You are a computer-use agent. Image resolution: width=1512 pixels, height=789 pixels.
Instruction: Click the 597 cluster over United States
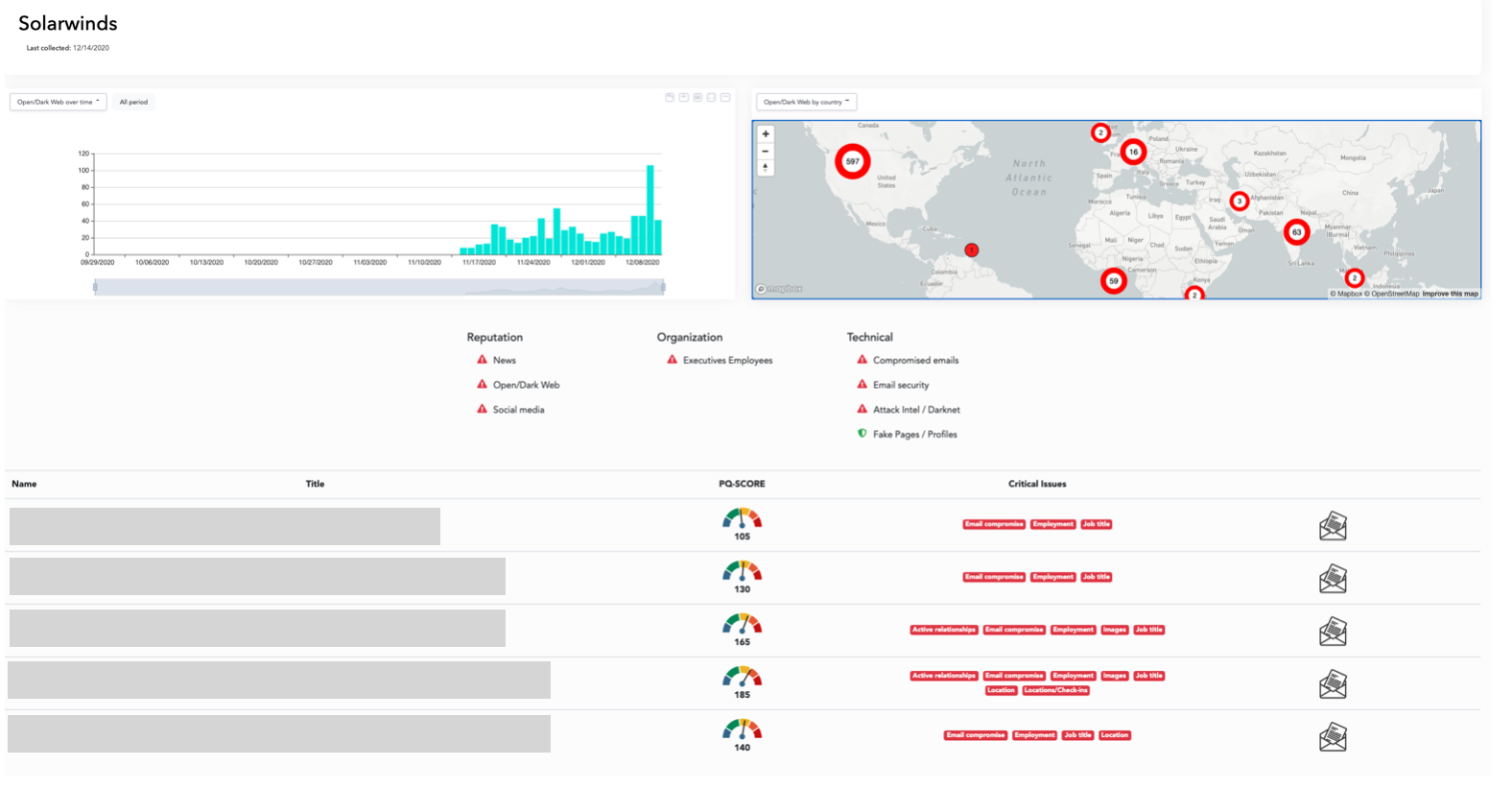(x=853, y=161)
